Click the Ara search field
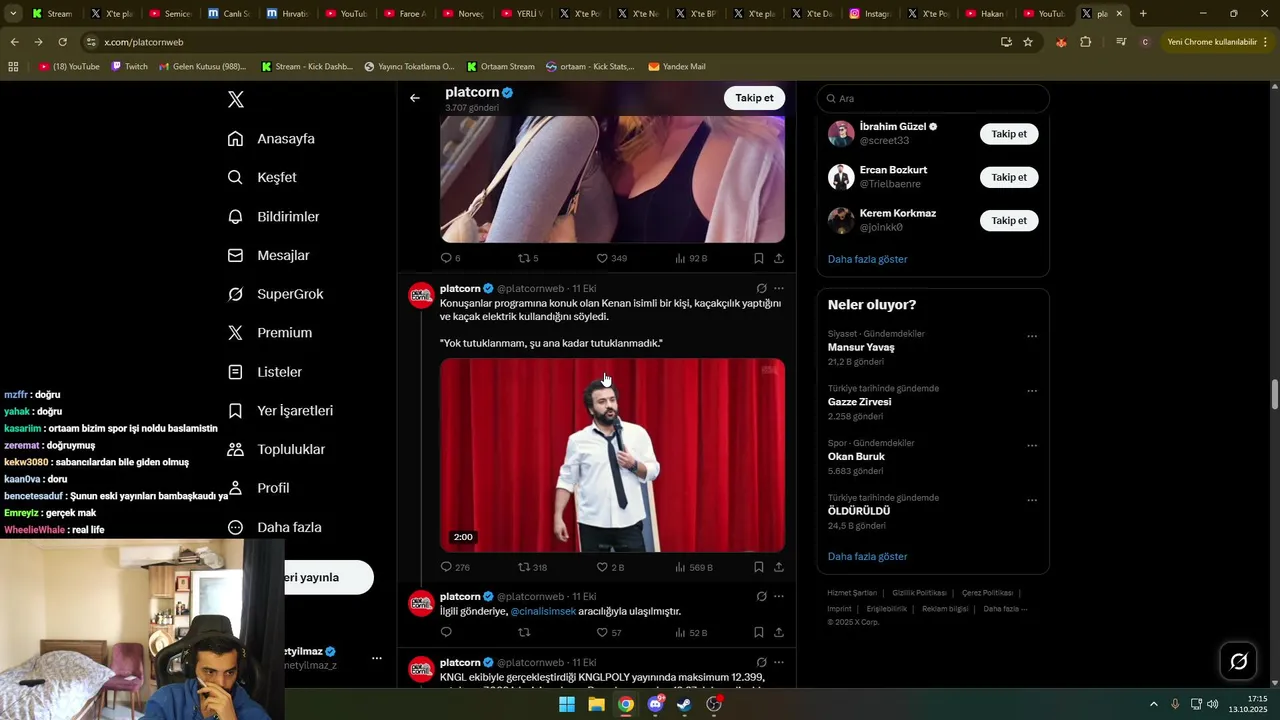The width and height of the screenshot is (1280, 720). [933, 99]
